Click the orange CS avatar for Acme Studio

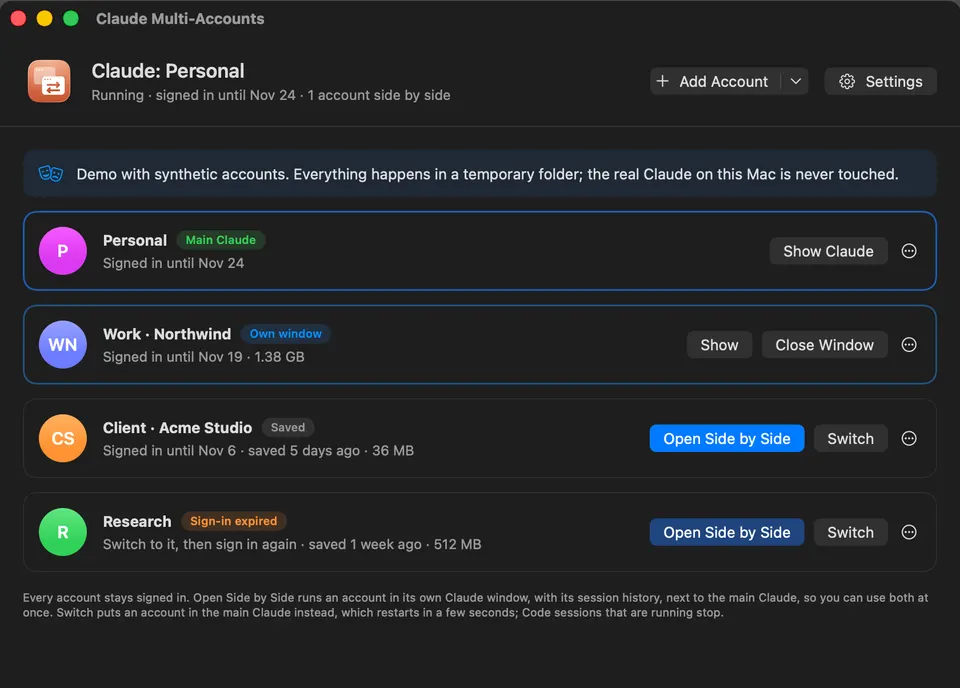[x=62, y=438]
